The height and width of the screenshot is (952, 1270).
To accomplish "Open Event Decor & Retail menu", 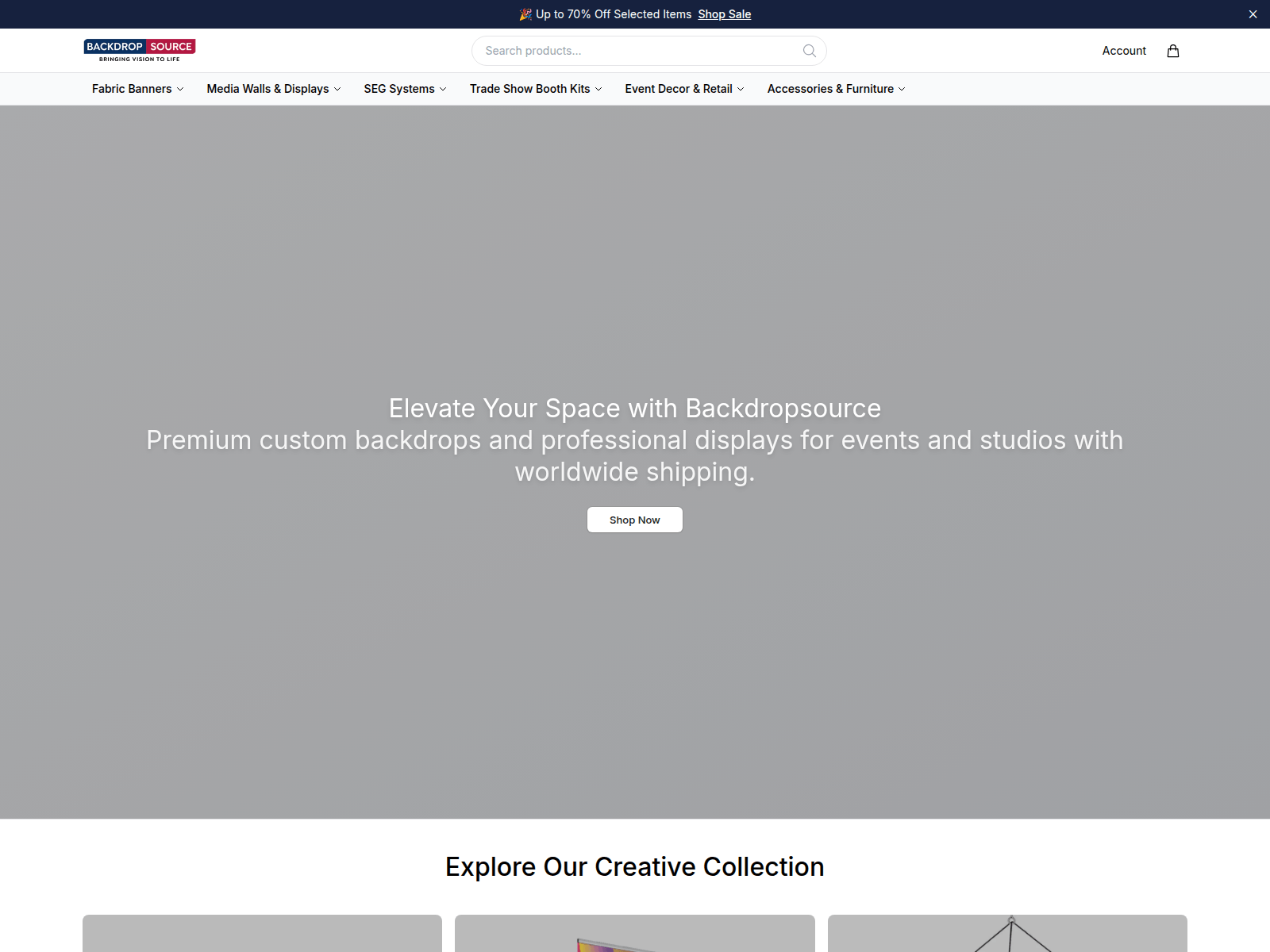I will click(x=684, y=89).
